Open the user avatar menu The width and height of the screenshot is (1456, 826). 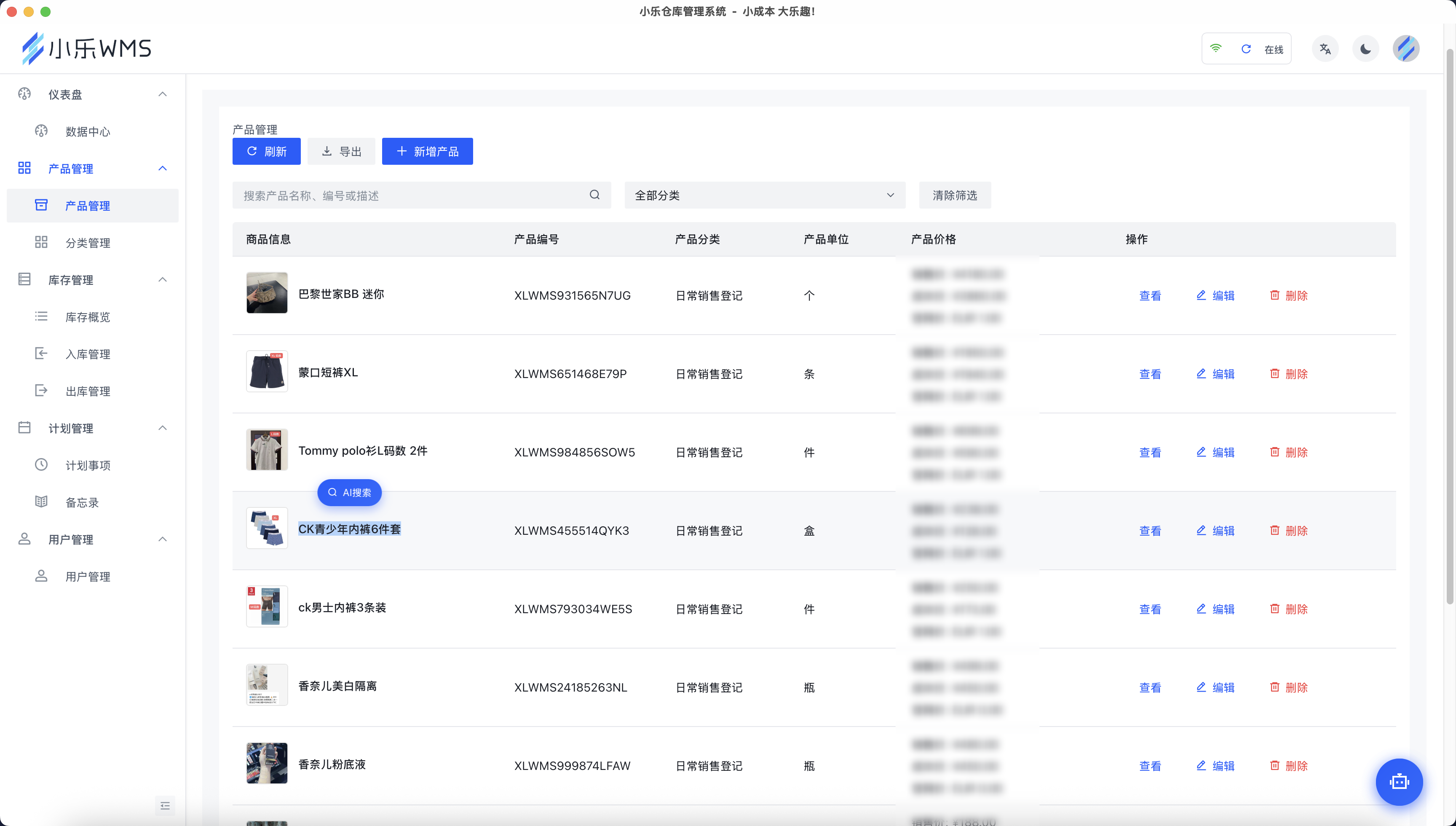click(1406, 49)
